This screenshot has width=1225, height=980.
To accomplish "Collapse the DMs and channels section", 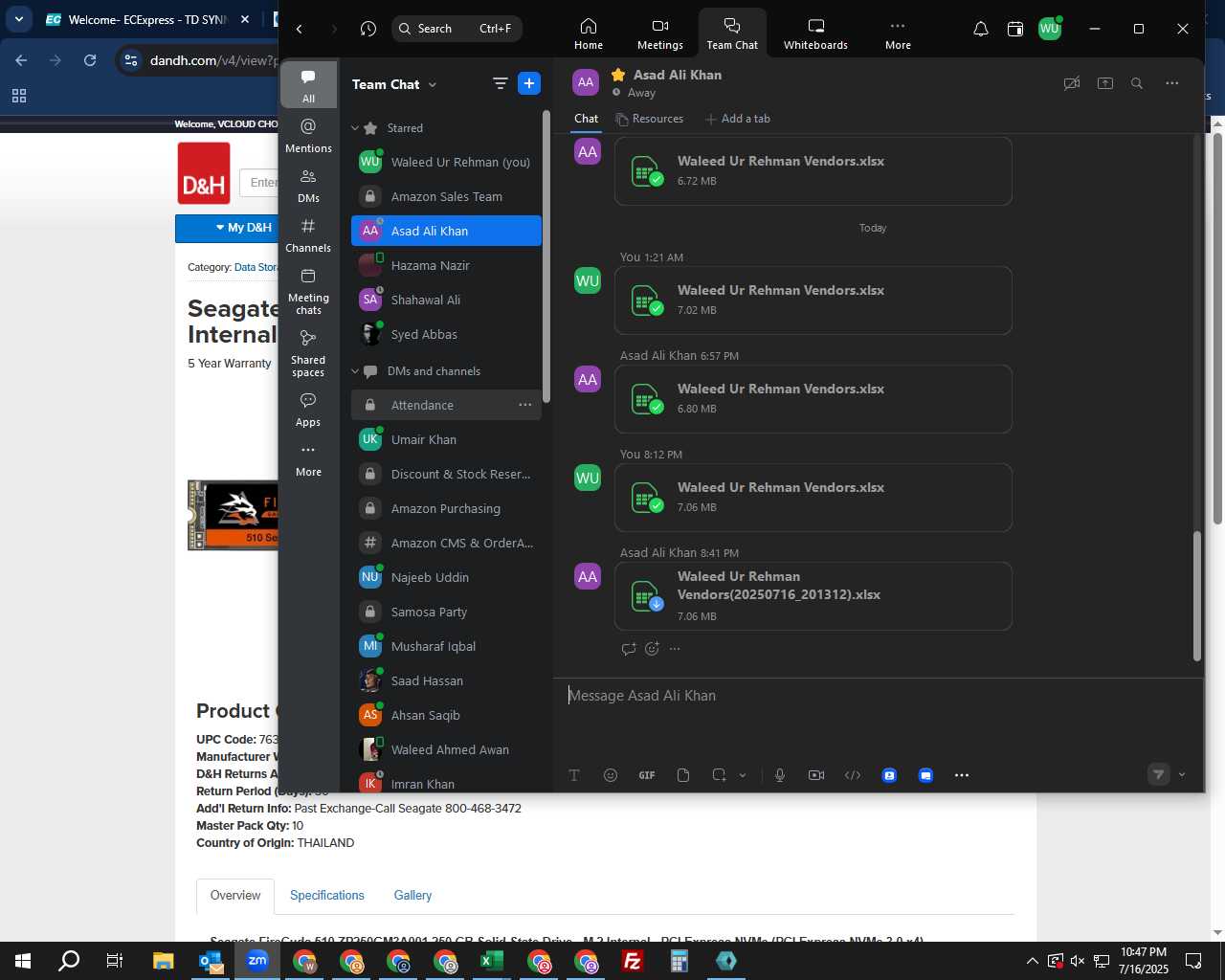I will [355, 371].
